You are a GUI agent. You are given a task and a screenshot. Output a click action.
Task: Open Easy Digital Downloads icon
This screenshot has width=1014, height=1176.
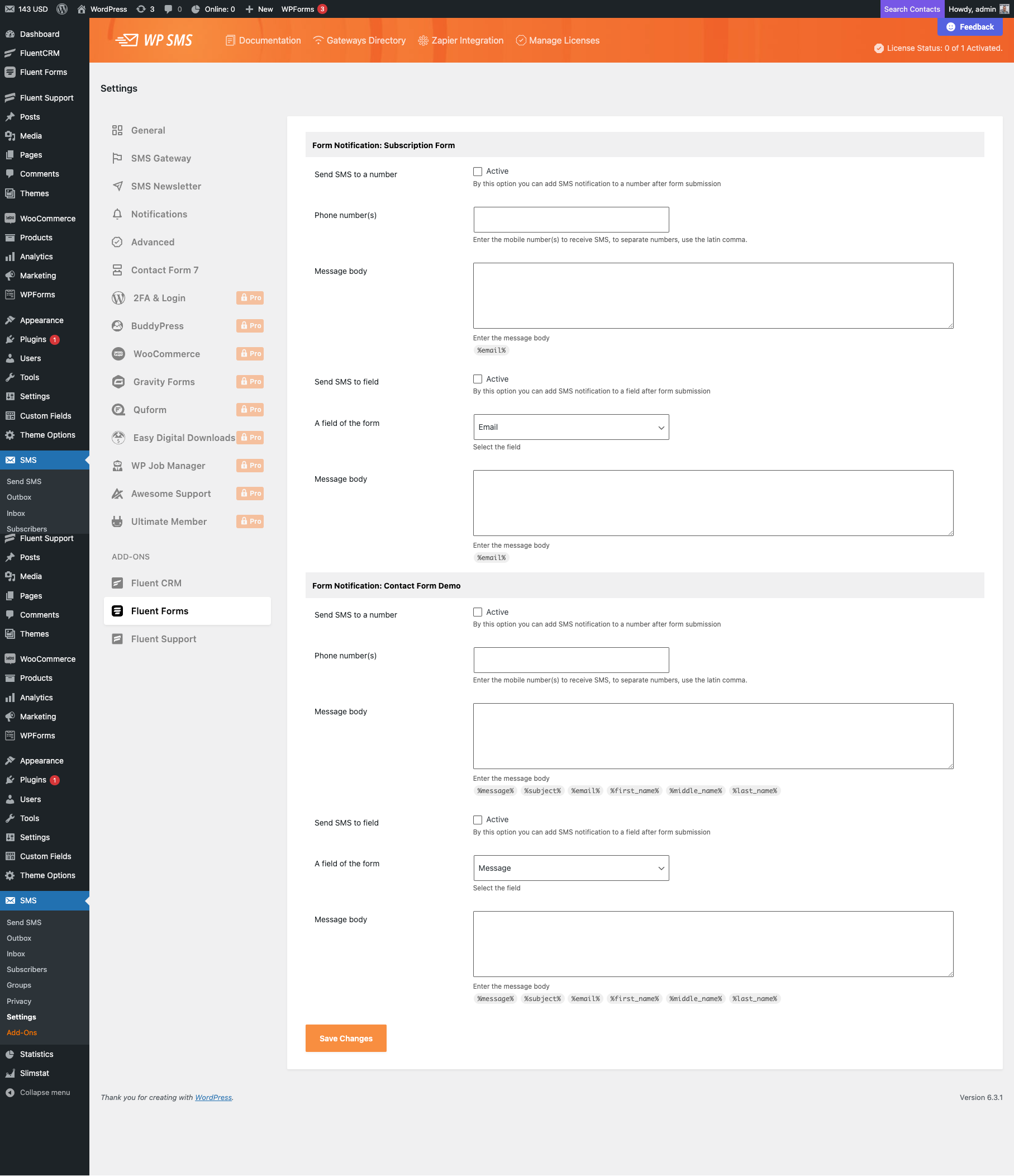click(118, 438)
